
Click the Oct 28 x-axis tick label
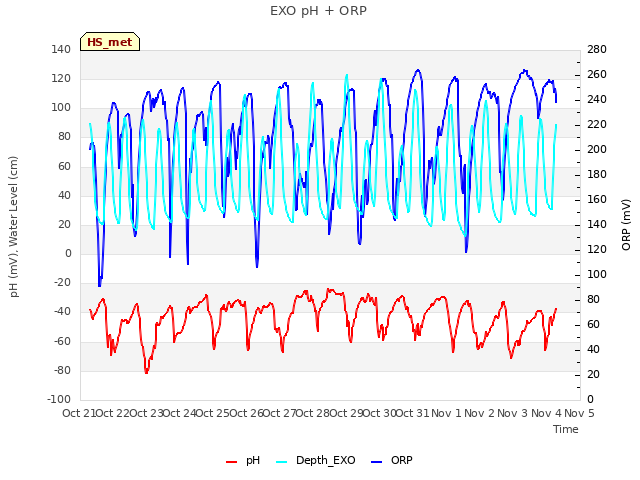pos(313,413)
